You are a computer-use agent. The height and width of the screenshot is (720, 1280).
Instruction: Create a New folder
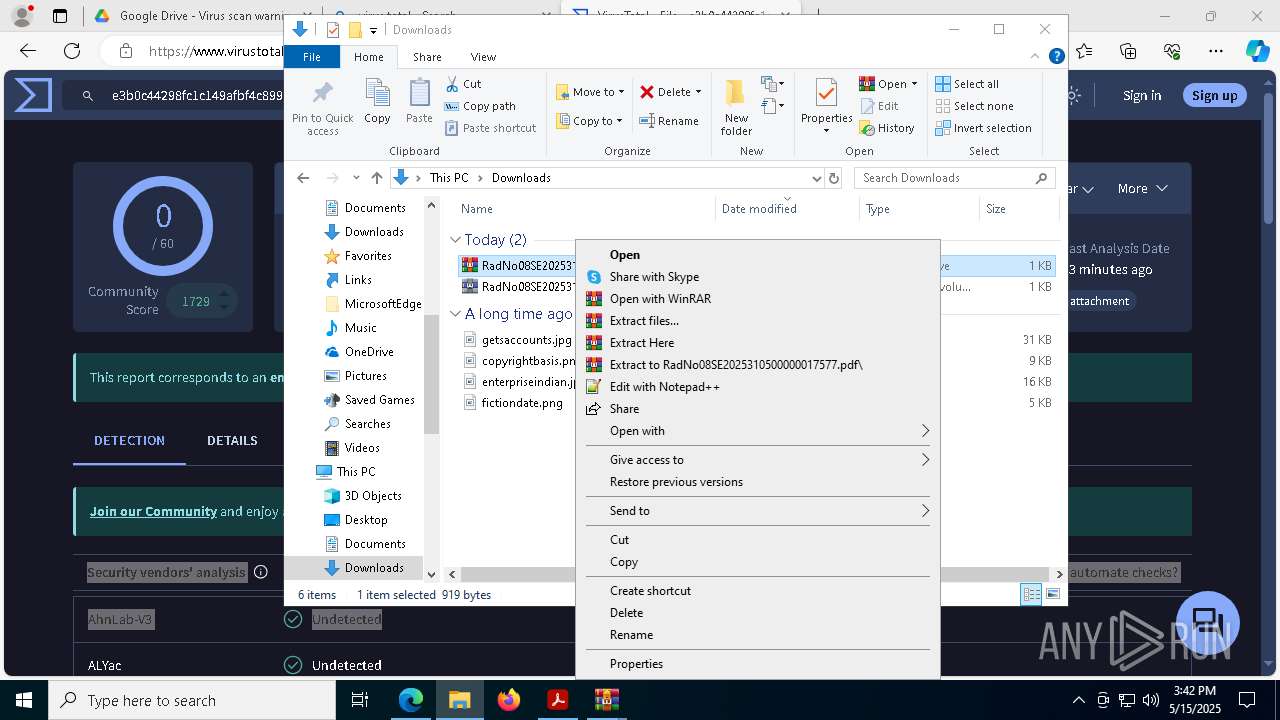(x=736, y=107)
